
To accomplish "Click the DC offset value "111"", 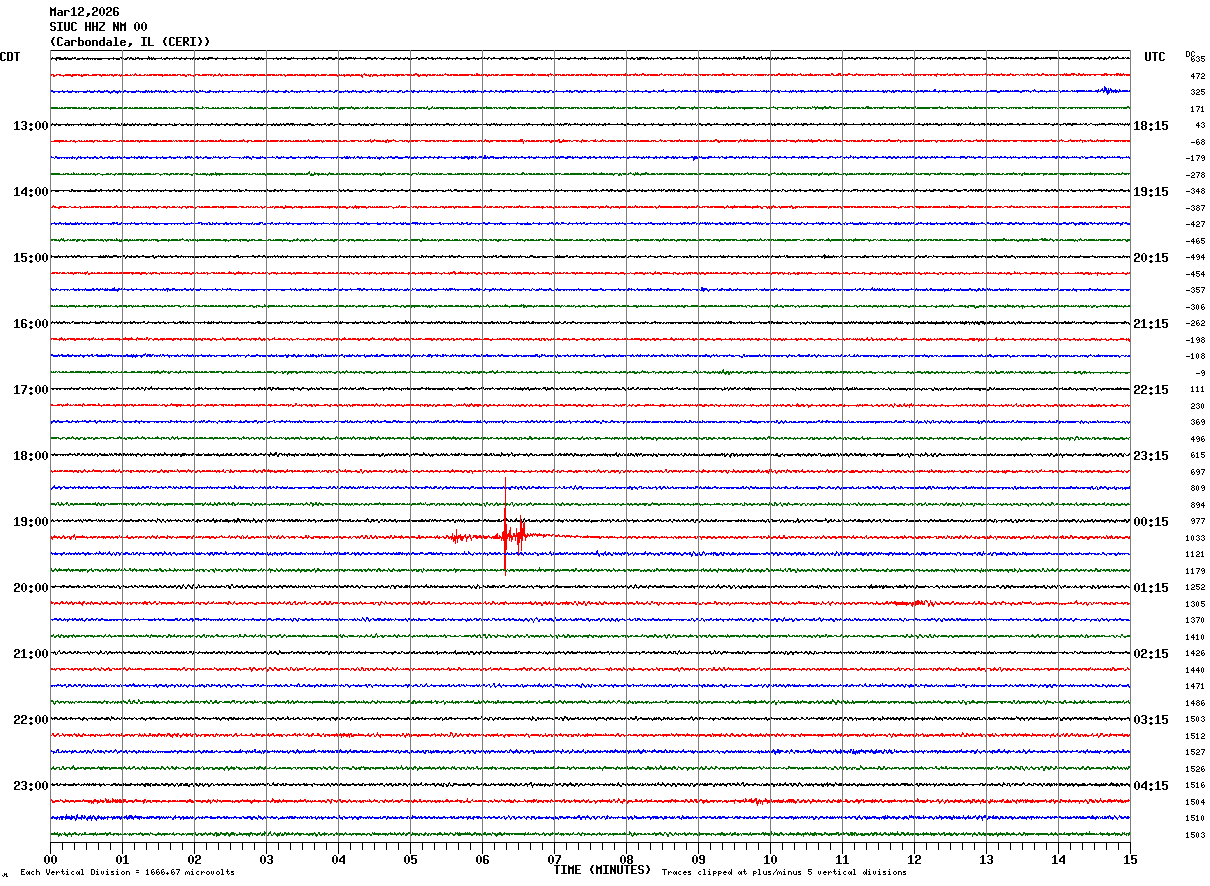I will pos(1197,389).
